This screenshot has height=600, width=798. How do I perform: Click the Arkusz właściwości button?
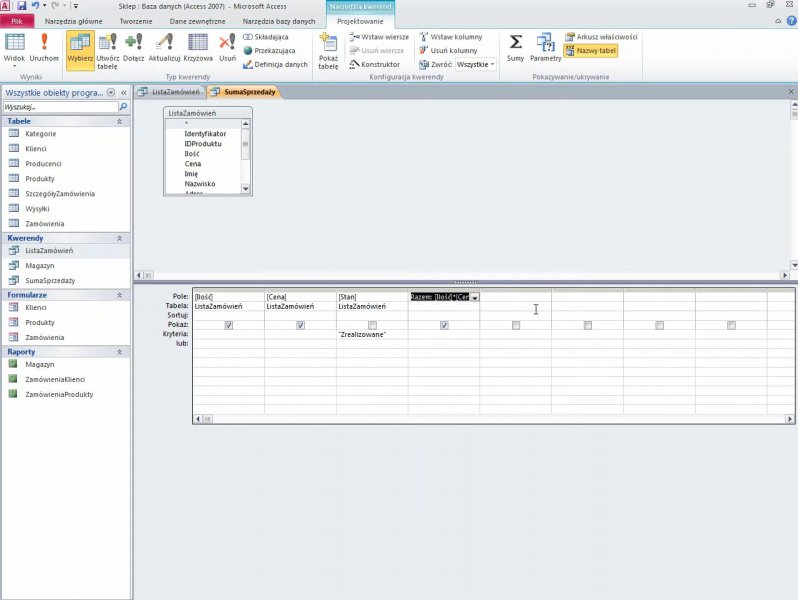600,37
